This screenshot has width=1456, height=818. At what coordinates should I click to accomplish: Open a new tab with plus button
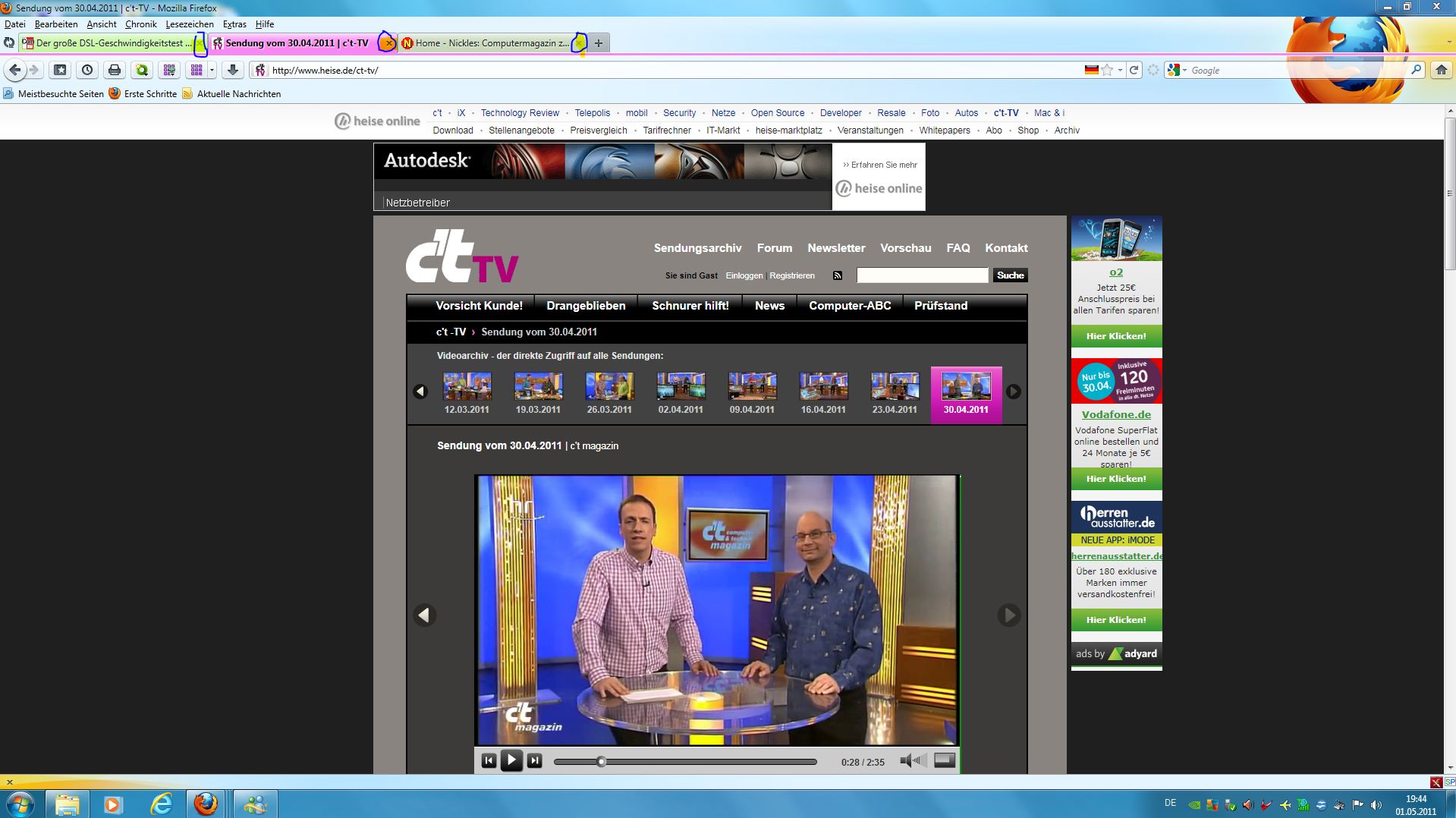tap(599, 43)
